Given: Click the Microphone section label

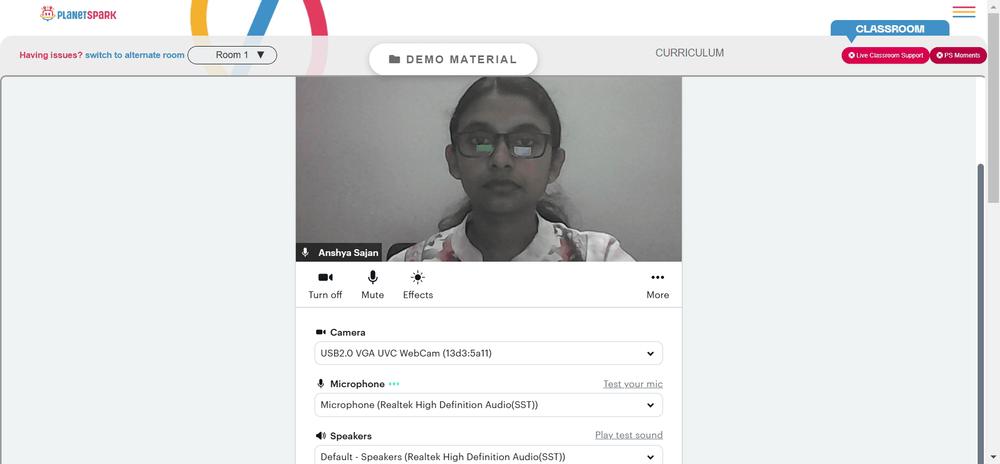Looking at the screenshot, I should pos(357,384).
